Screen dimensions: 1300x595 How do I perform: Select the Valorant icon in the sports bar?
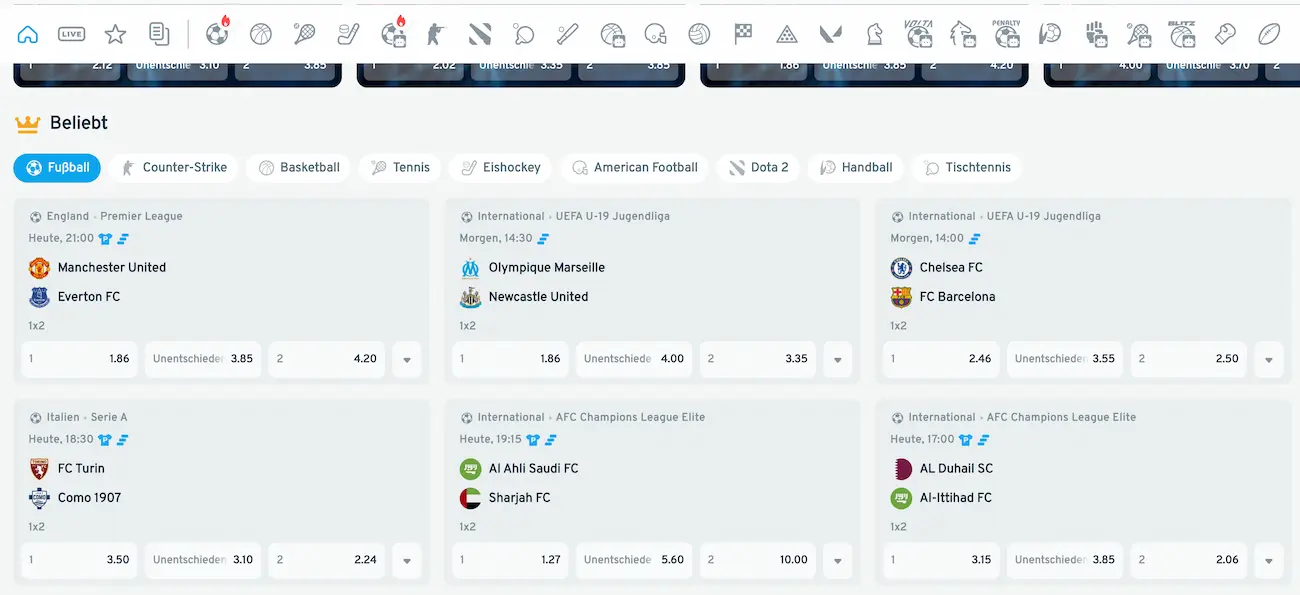click(830, 33)
